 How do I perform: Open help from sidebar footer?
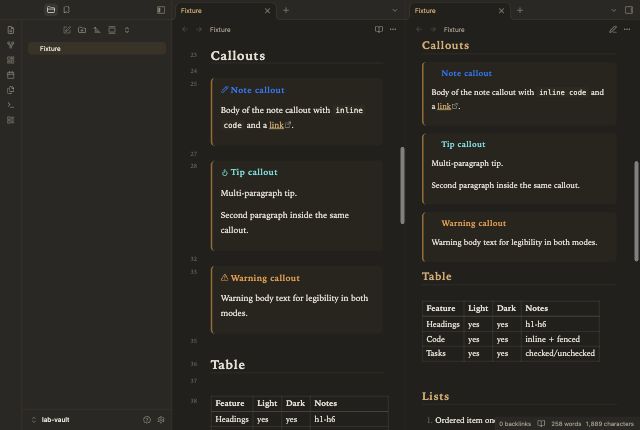coord(147,420)
